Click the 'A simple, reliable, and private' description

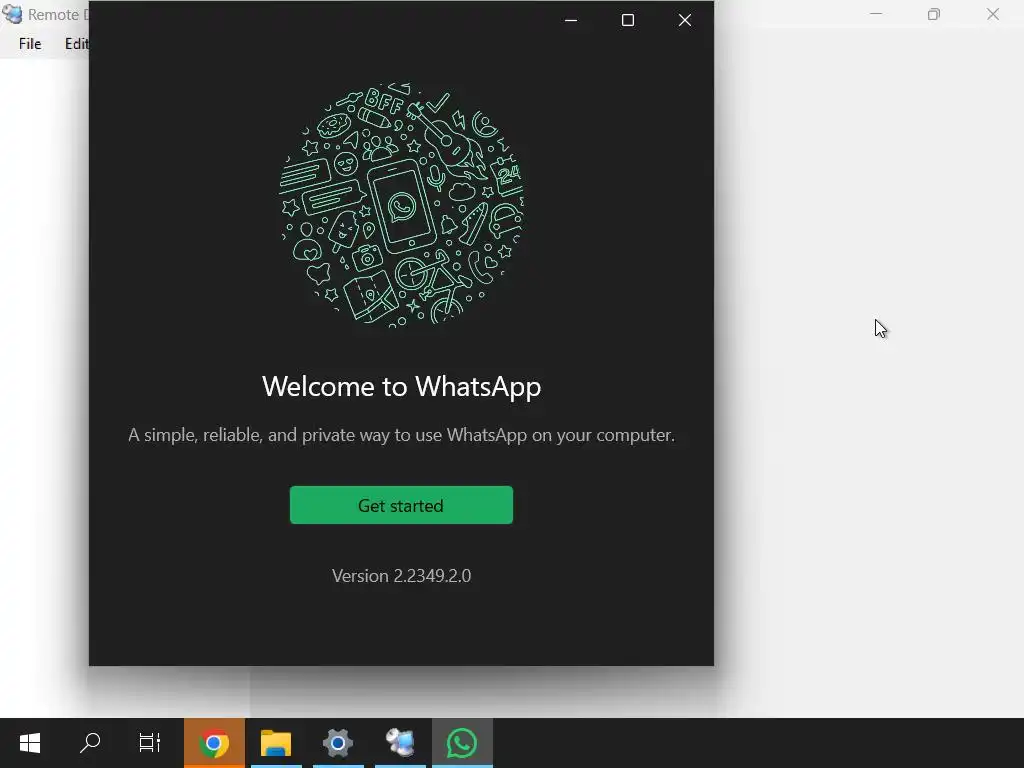[402, 435]
